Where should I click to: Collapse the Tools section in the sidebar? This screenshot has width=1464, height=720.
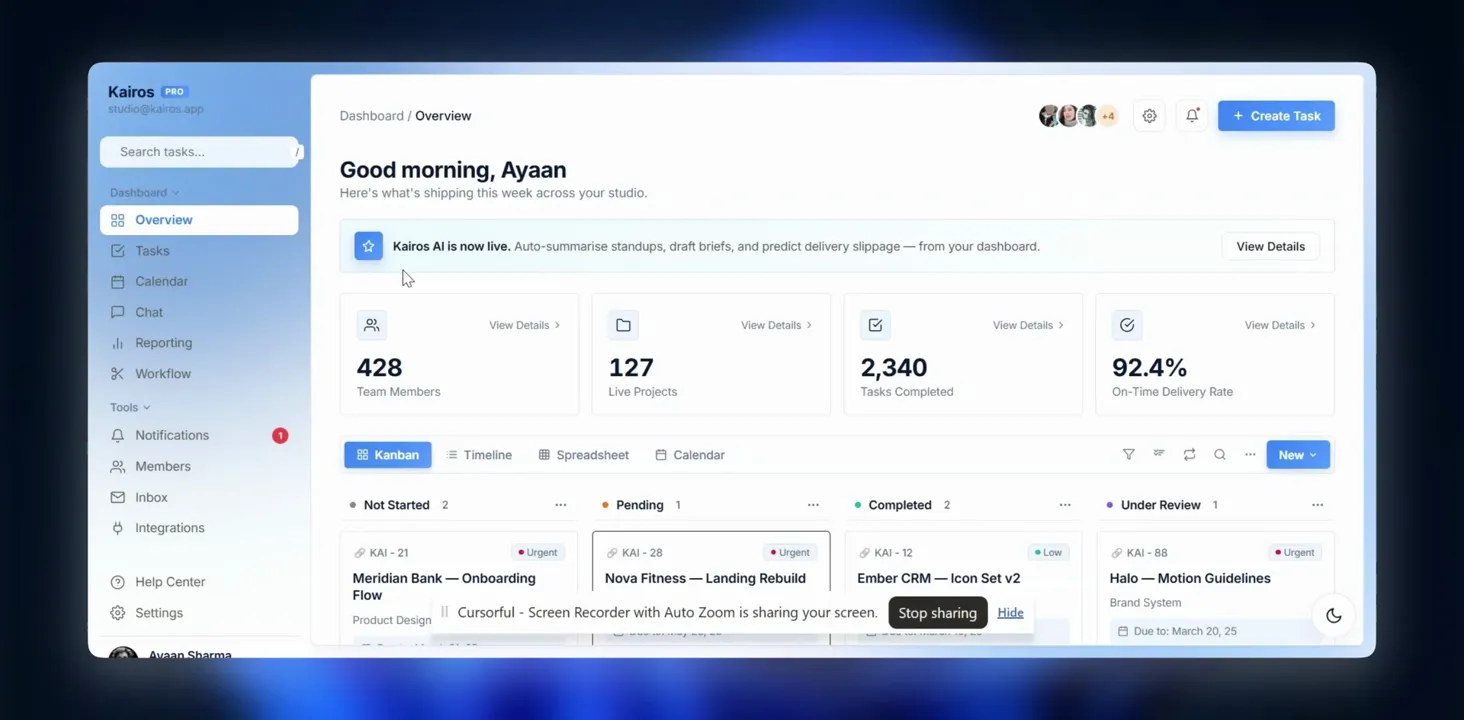(x=130, y=408)
